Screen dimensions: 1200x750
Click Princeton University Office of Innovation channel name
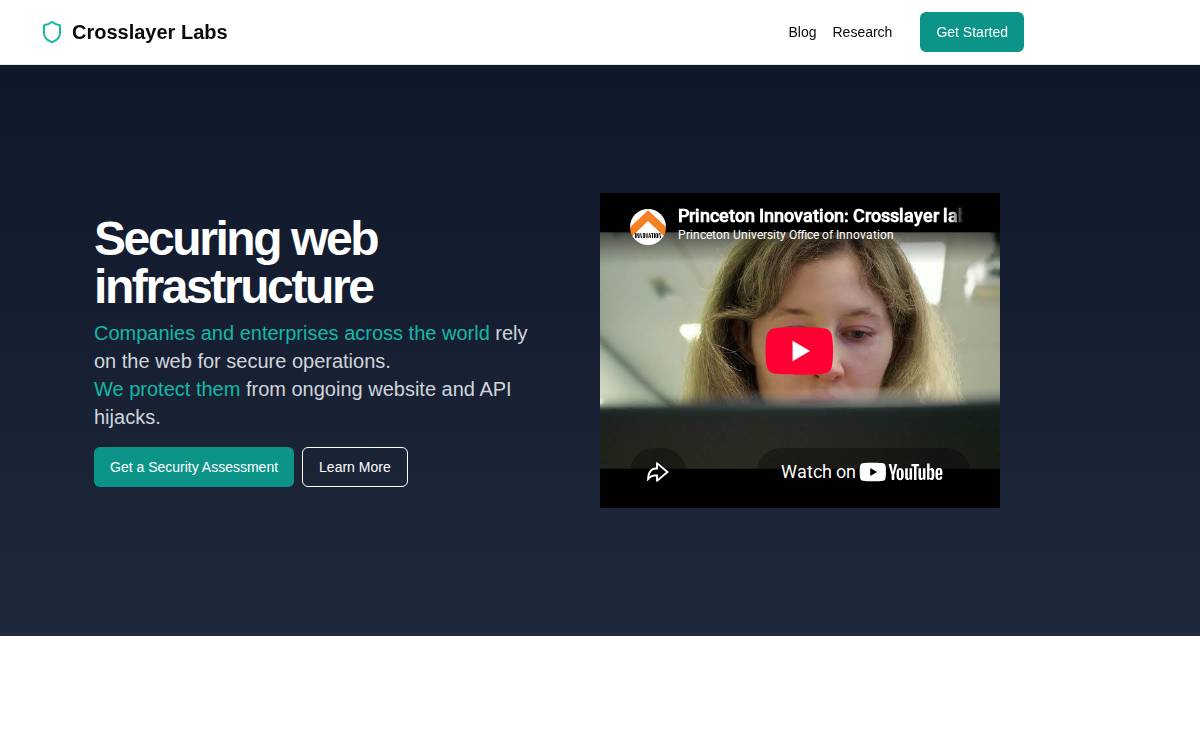click(x=786, y=235)
